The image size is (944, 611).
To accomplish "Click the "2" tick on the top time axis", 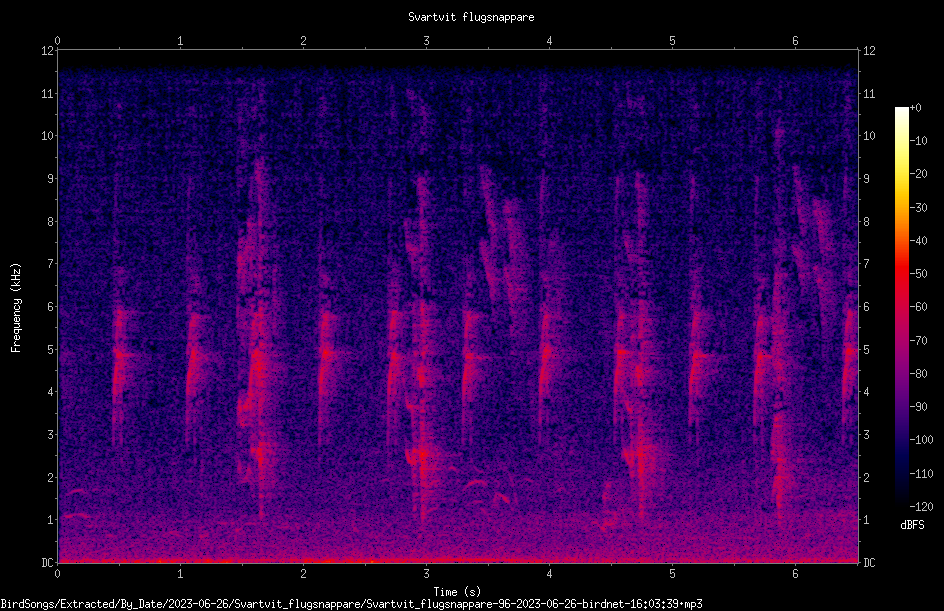I will [303, 41].
